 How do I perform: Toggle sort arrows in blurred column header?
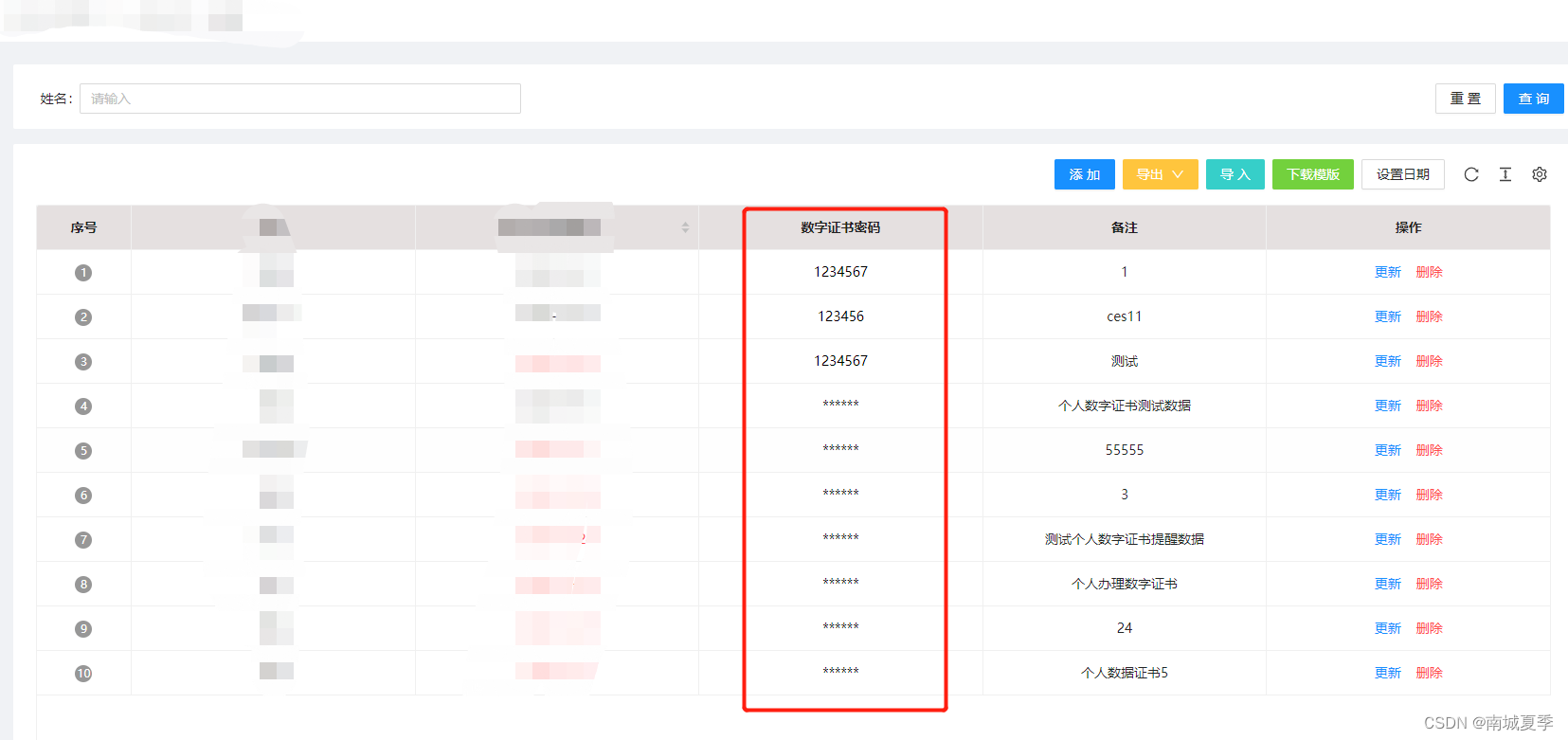click(685, 227)
